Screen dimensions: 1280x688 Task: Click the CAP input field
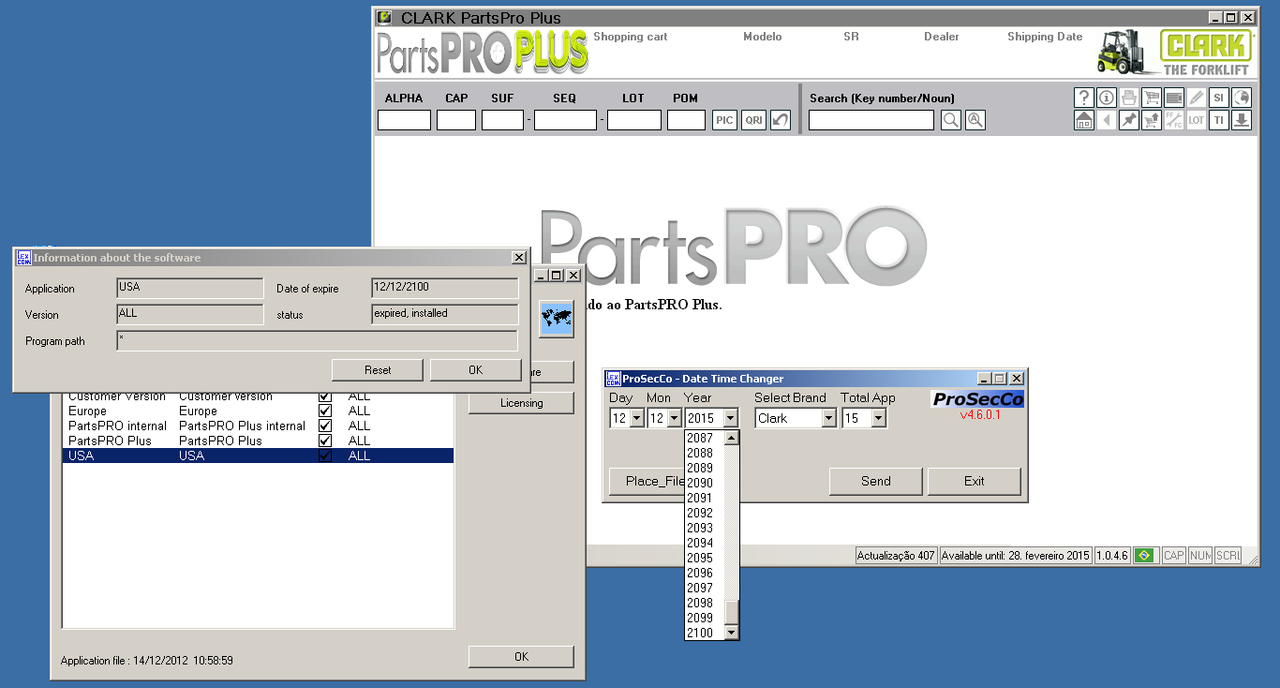[456, 120]
